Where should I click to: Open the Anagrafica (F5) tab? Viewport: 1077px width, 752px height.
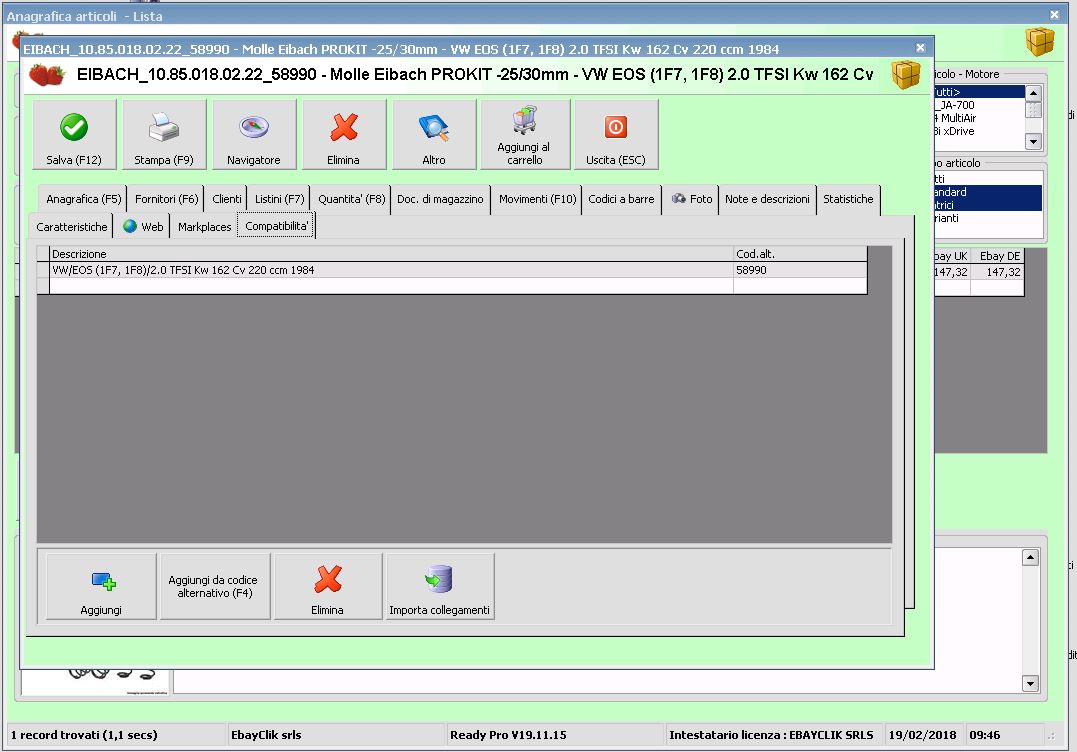(x=83, y=199)
